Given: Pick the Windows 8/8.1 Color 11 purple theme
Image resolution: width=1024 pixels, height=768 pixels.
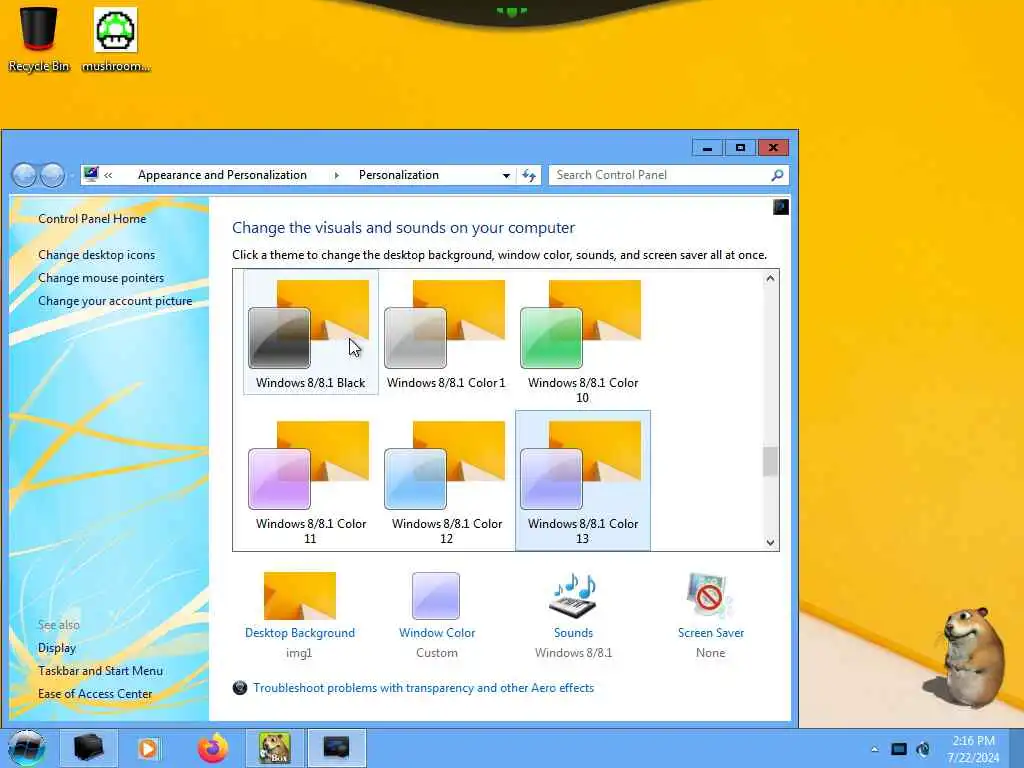Looking at the screenshot, I should pyautogui.click(x=310, y=481).
